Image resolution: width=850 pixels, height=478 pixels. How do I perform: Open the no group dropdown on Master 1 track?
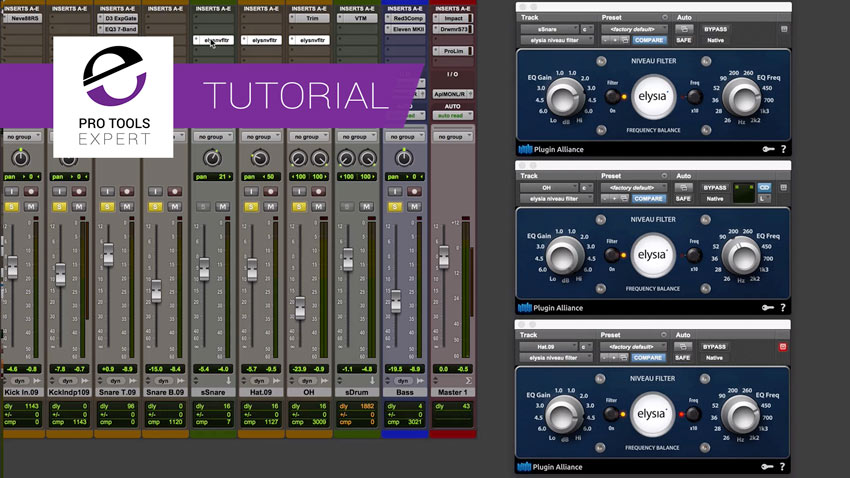click(452, 137)
